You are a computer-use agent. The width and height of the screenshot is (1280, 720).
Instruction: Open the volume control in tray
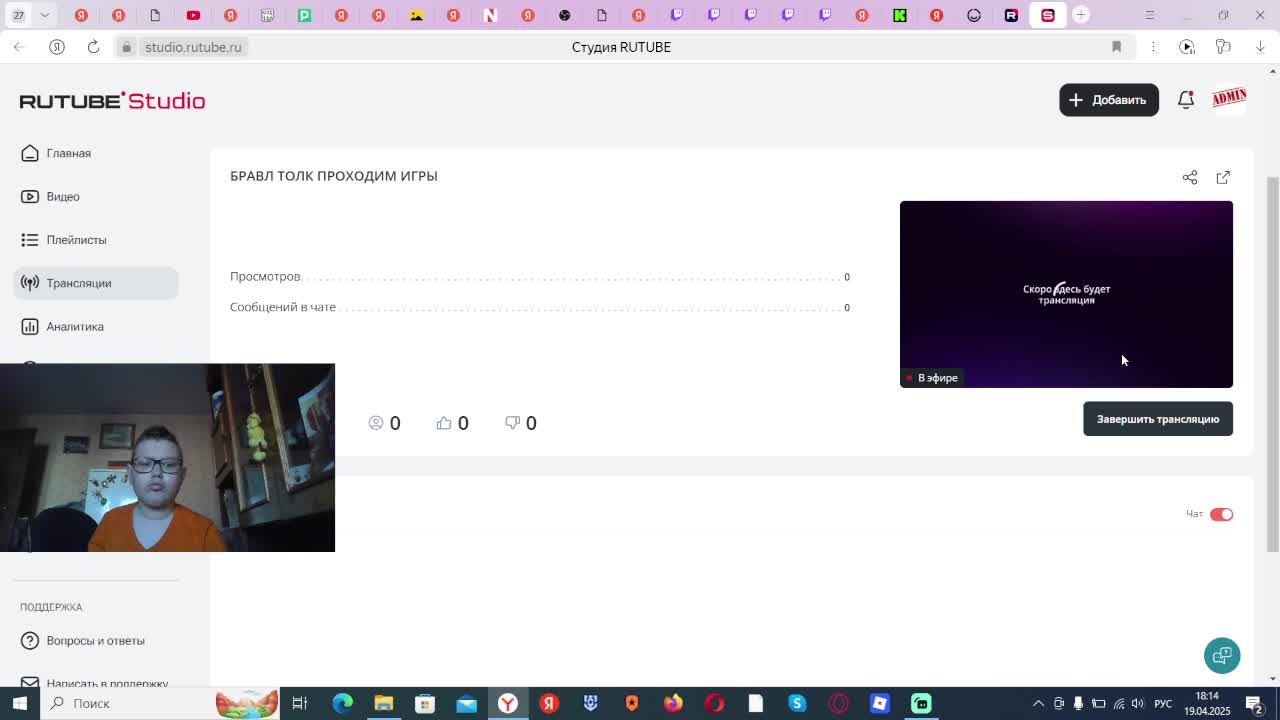coord(1138,703)
